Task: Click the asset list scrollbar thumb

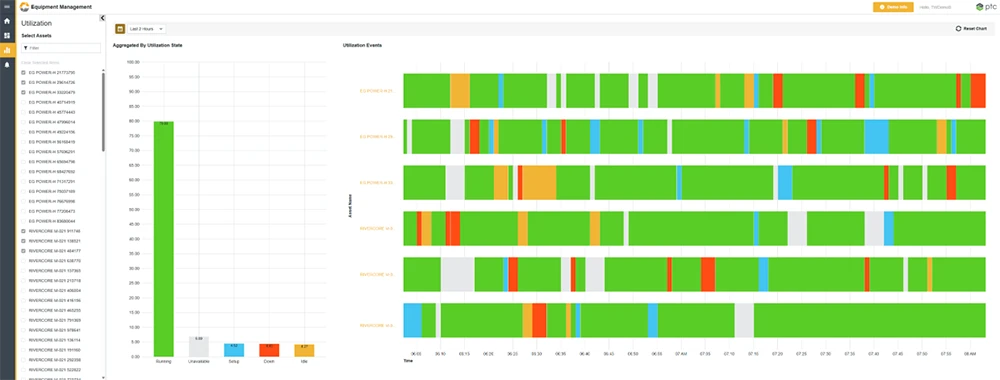Action: pos(103,112)
